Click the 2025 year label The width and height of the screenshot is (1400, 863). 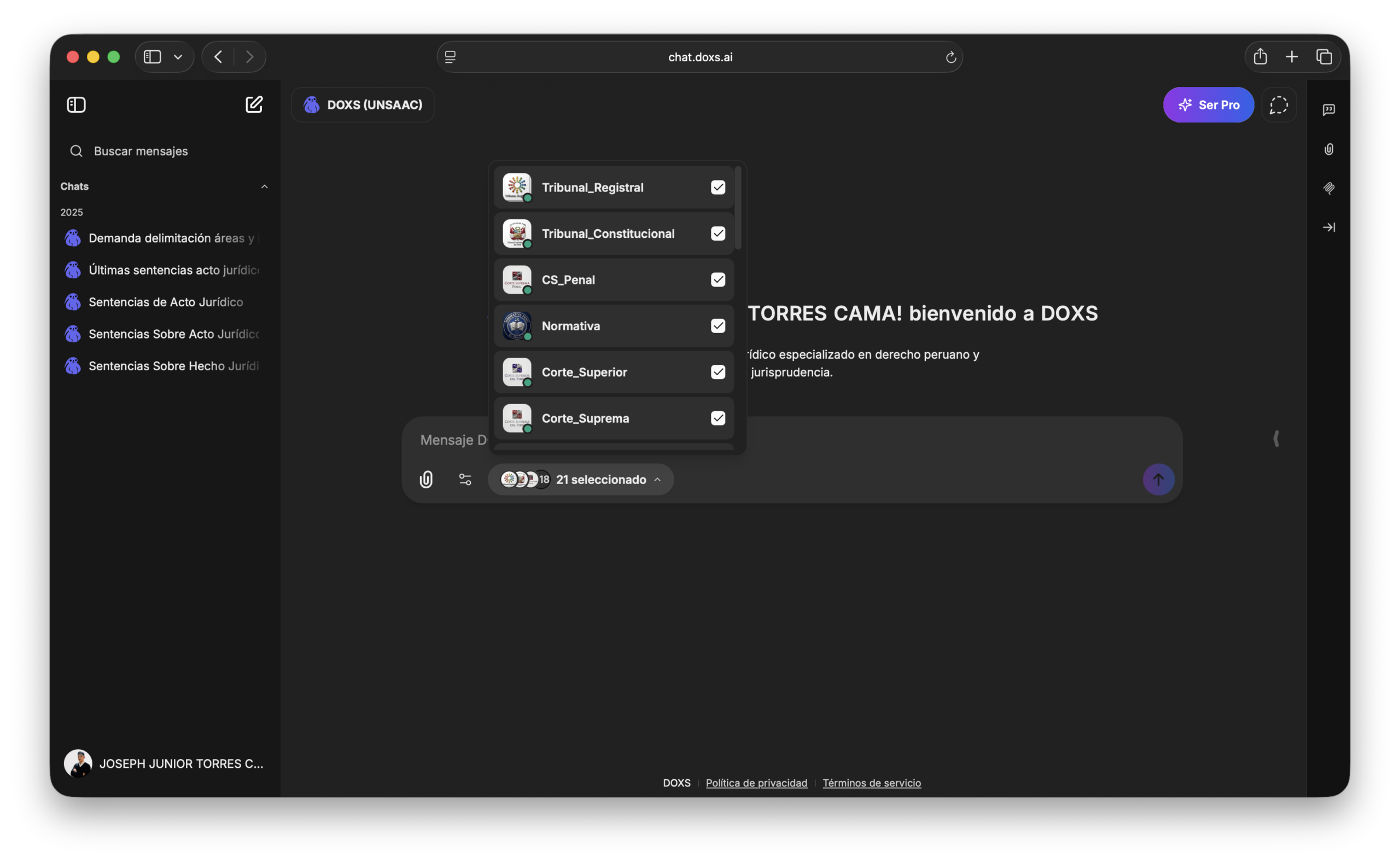(72, 212)
